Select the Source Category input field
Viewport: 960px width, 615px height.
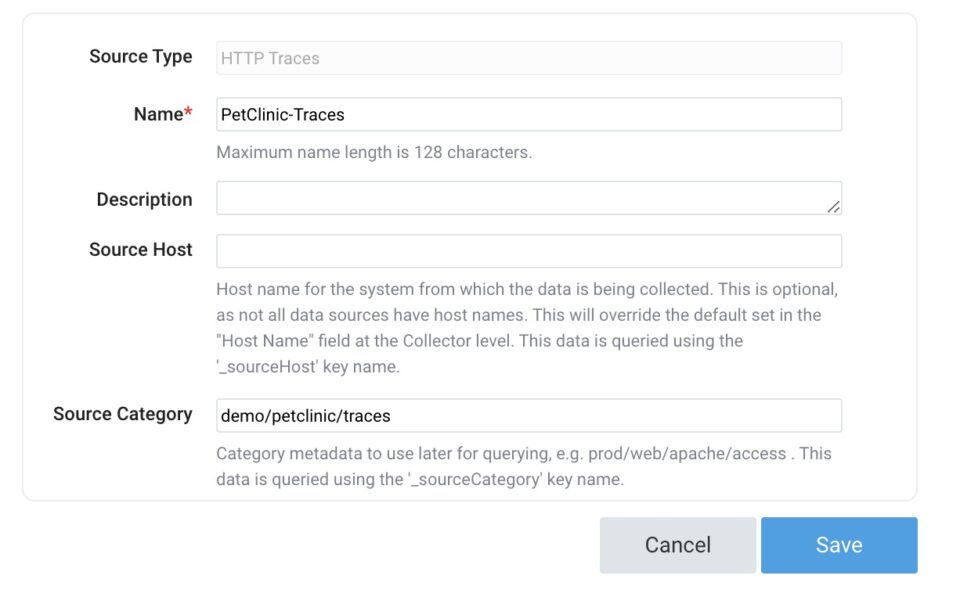[529, 415]
